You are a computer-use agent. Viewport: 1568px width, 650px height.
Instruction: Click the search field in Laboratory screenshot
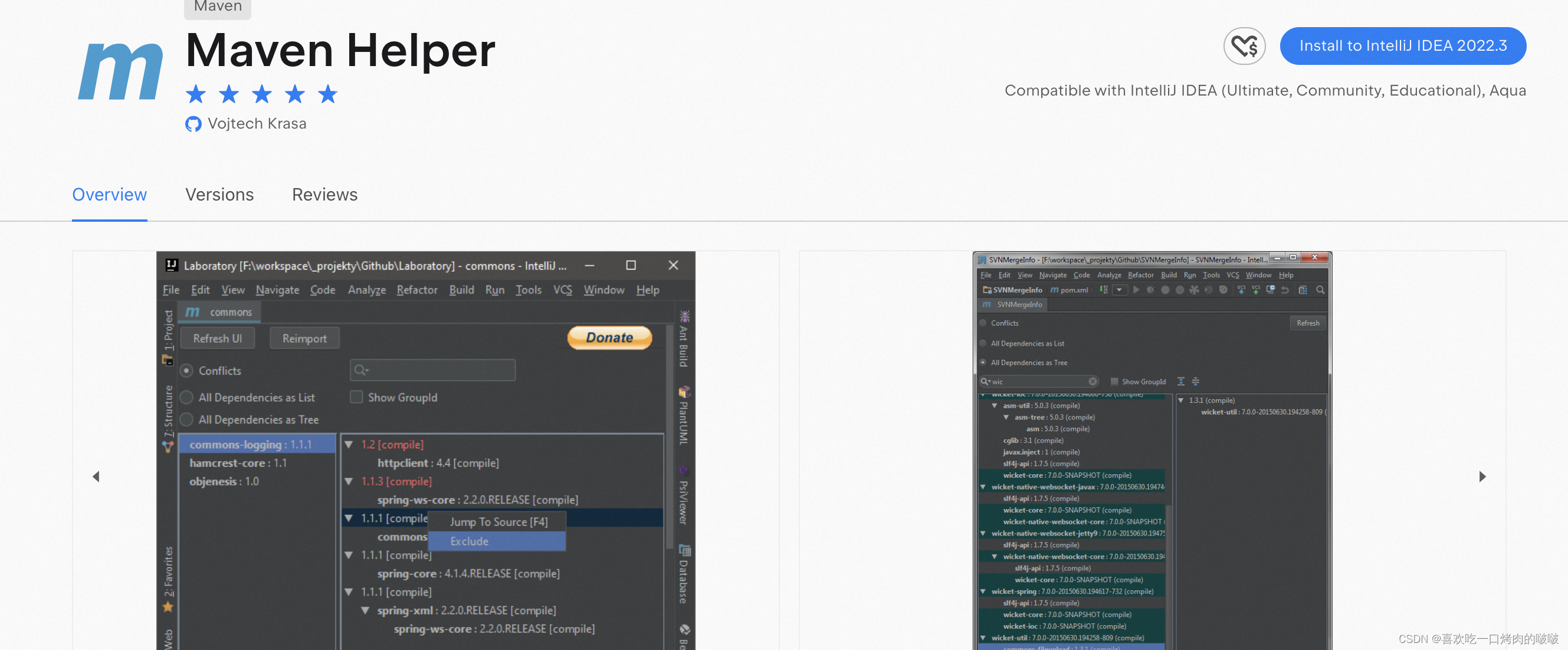click(x=432, y=370)
